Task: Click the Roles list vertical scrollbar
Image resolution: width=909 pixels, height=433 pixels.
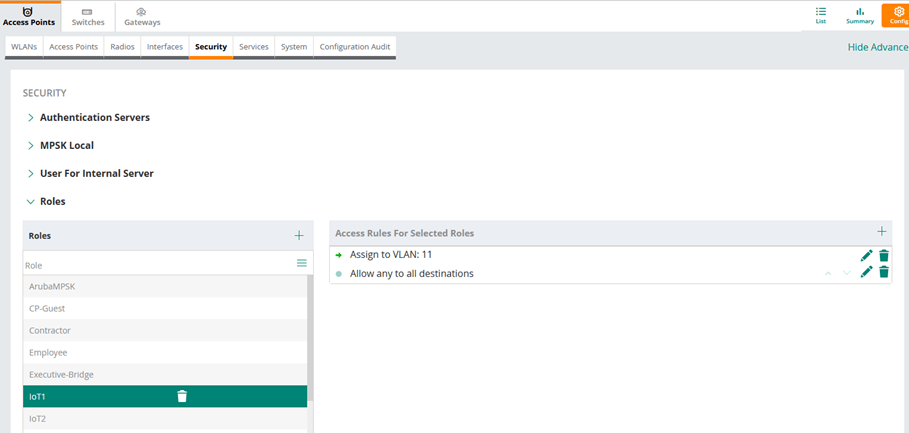Action: click(x=309, y=340)
